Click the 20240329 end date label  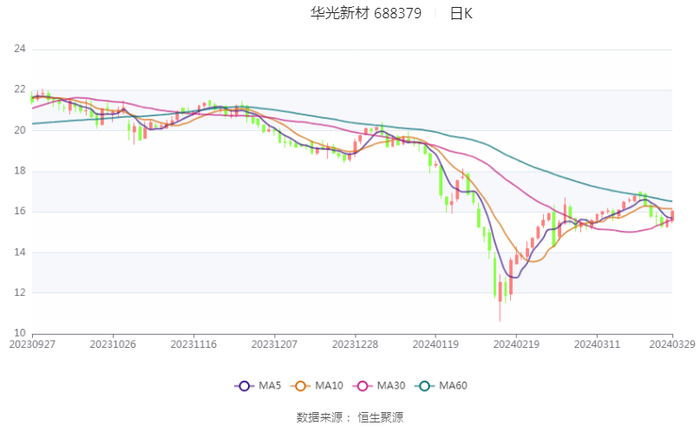tap(670, 343)
